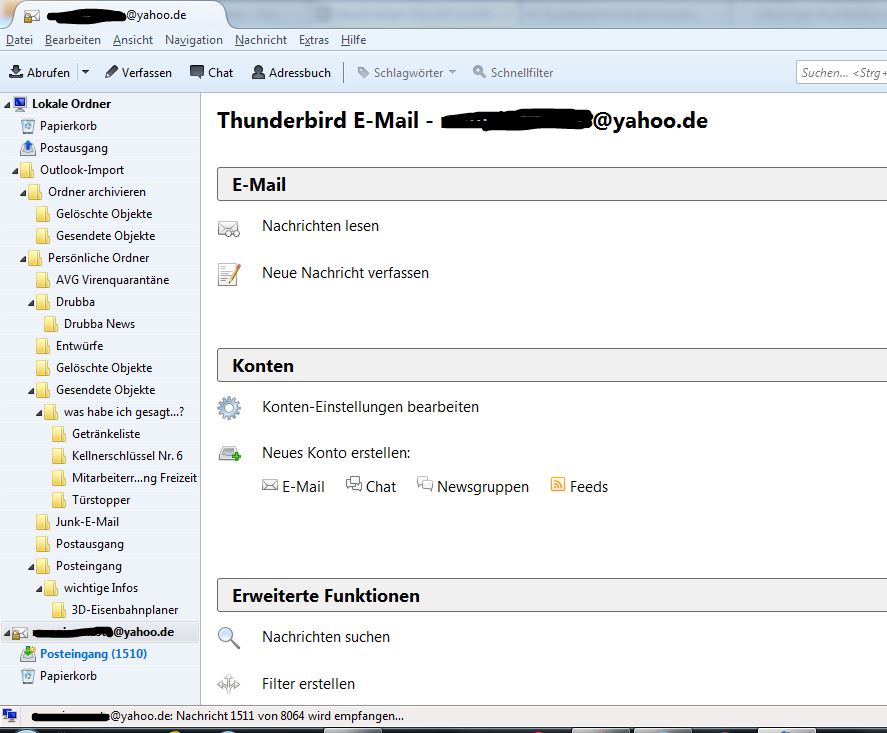The image size is (887, 733).
Task: Click the magnifier icon for message search
Action: 229,638
